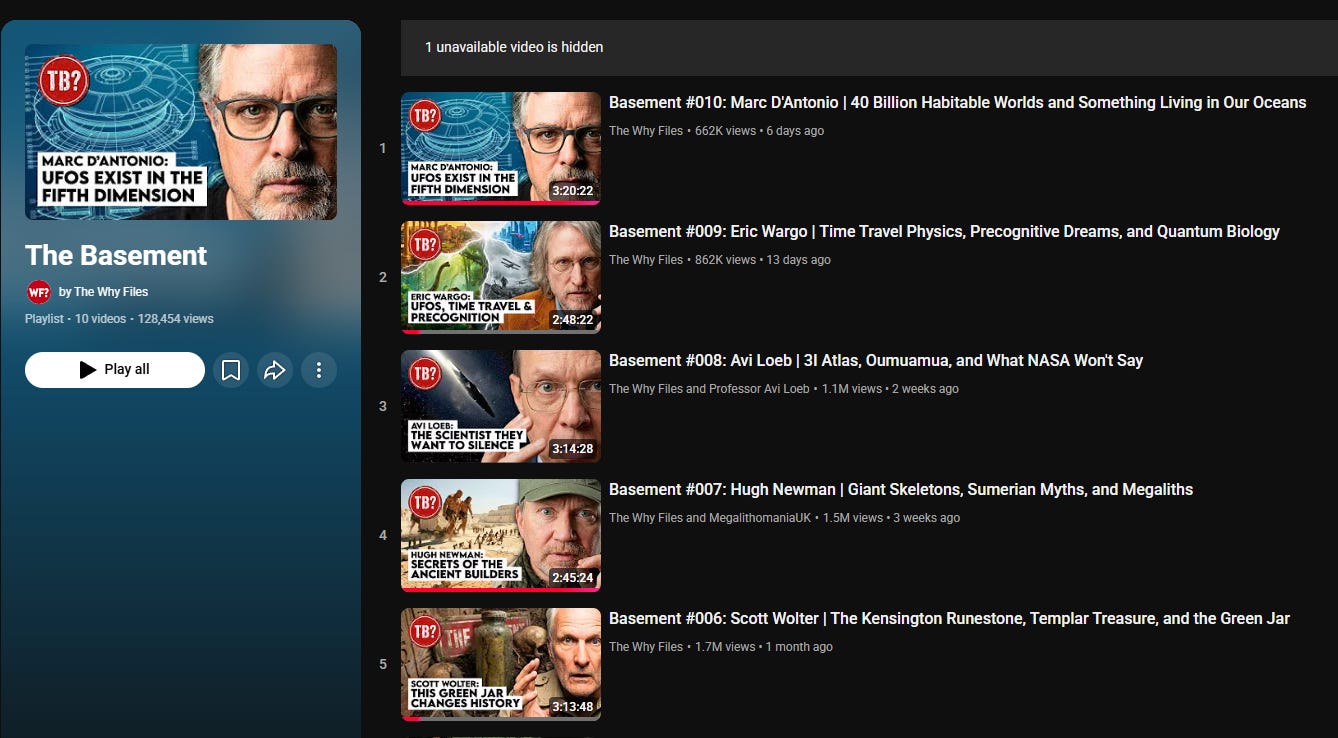Open Basement #009 Eric Wargo video thumbnail
The width and height of the screenshot is (1338, 738).
501,278
